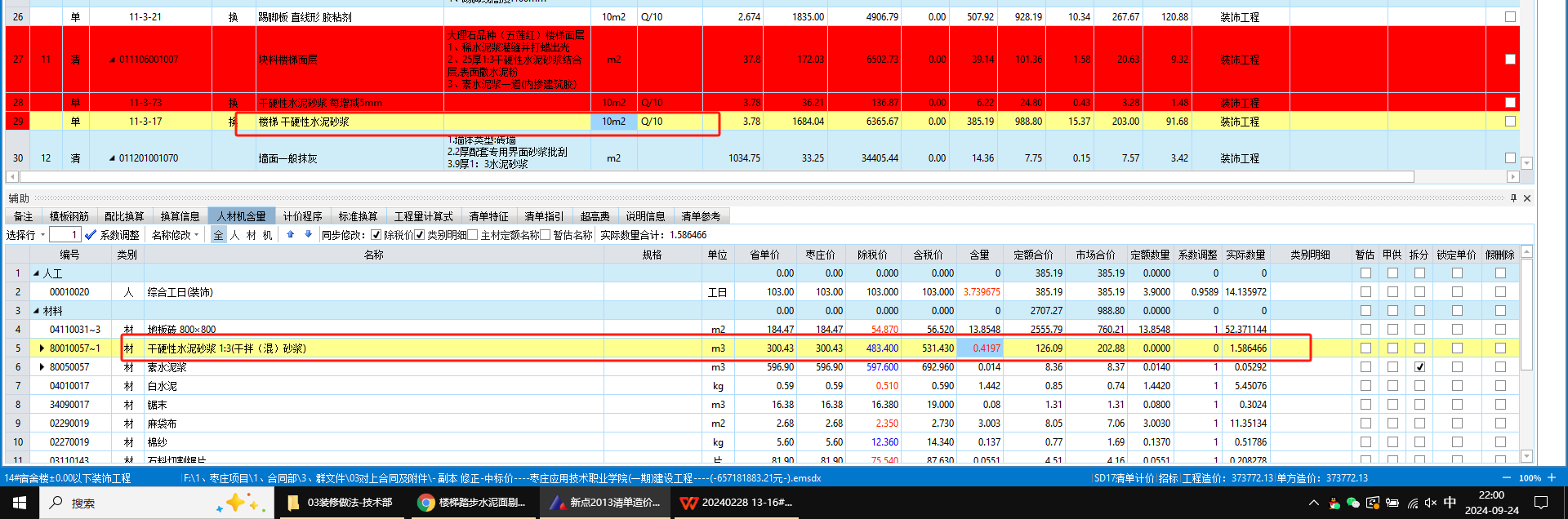Click the upper table horizontal scrollbar
The width and height of the screenshot is (1568, 519).
[x=717, y=176]
